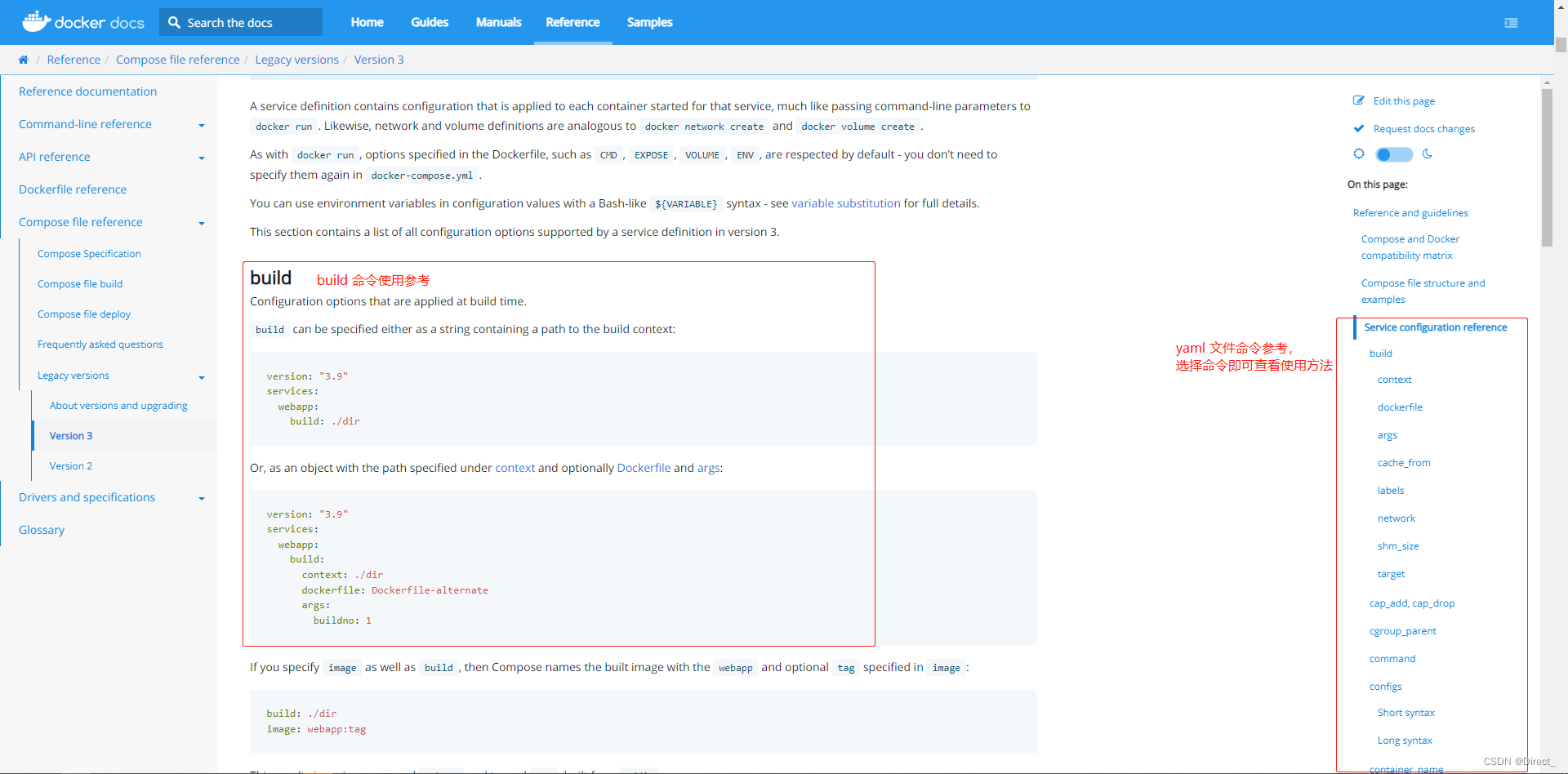Click the right sidebar scrollbar thumb

[x=1547, y=167]
